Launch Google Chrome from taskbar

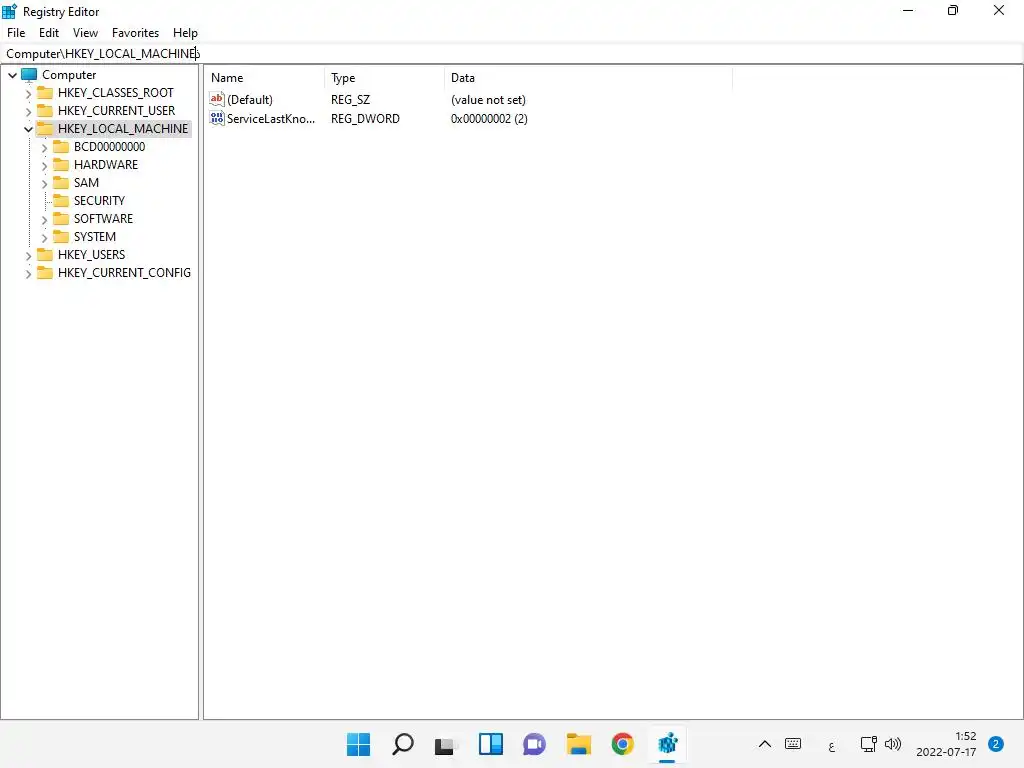coord(622,744)
